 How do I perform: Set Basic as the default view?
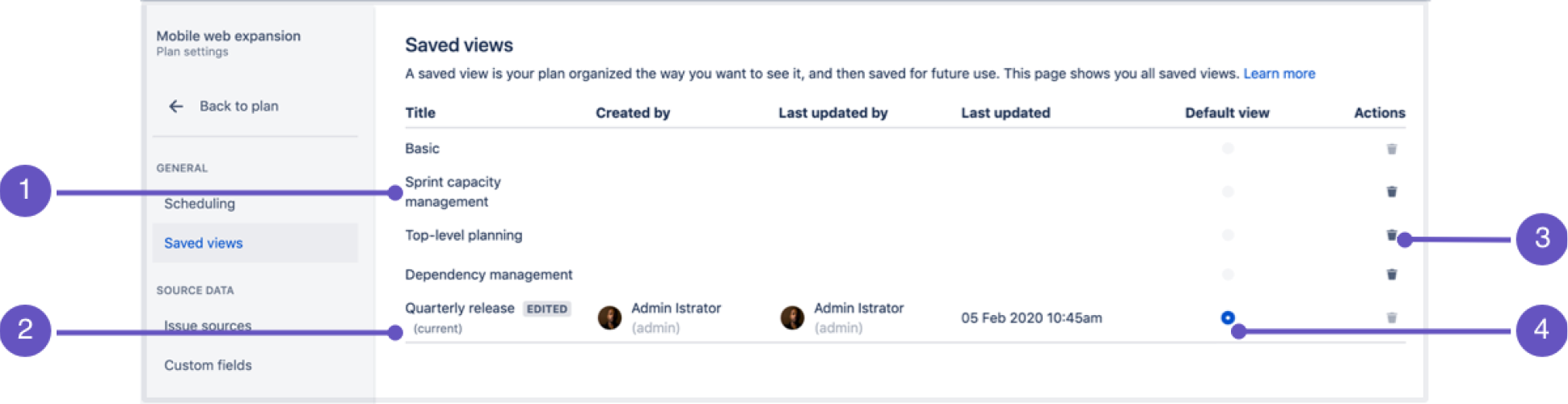(1228, 149)
